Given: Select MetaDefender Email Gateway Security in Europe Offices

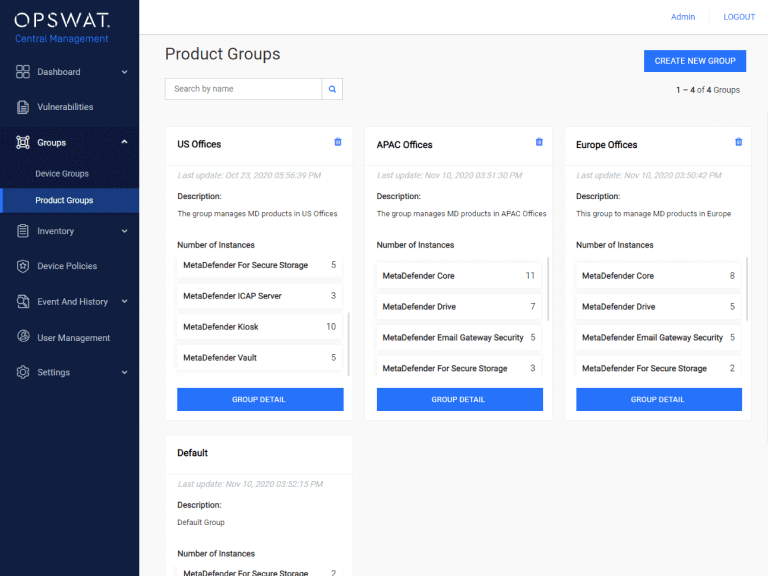Looking at the screenshot, I should [658, 337].
